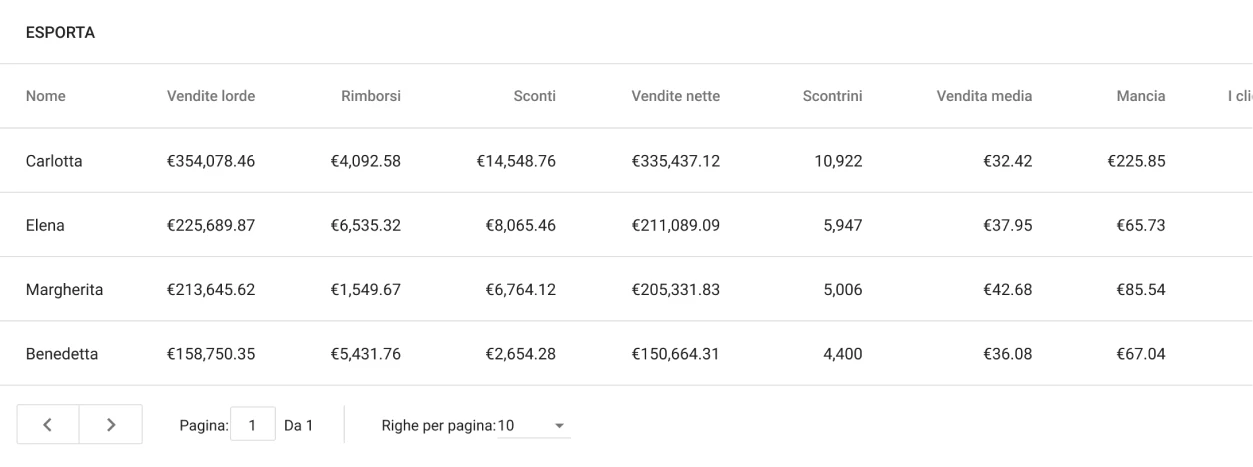Click dropdown arrow next to 10

[560, 426]
